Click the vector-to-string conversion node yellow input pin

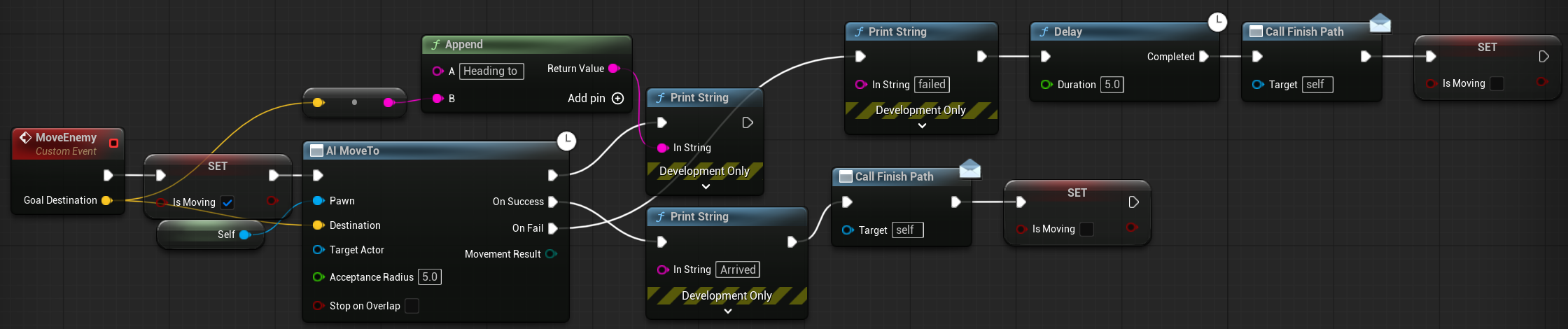click(x=318, y=102)
